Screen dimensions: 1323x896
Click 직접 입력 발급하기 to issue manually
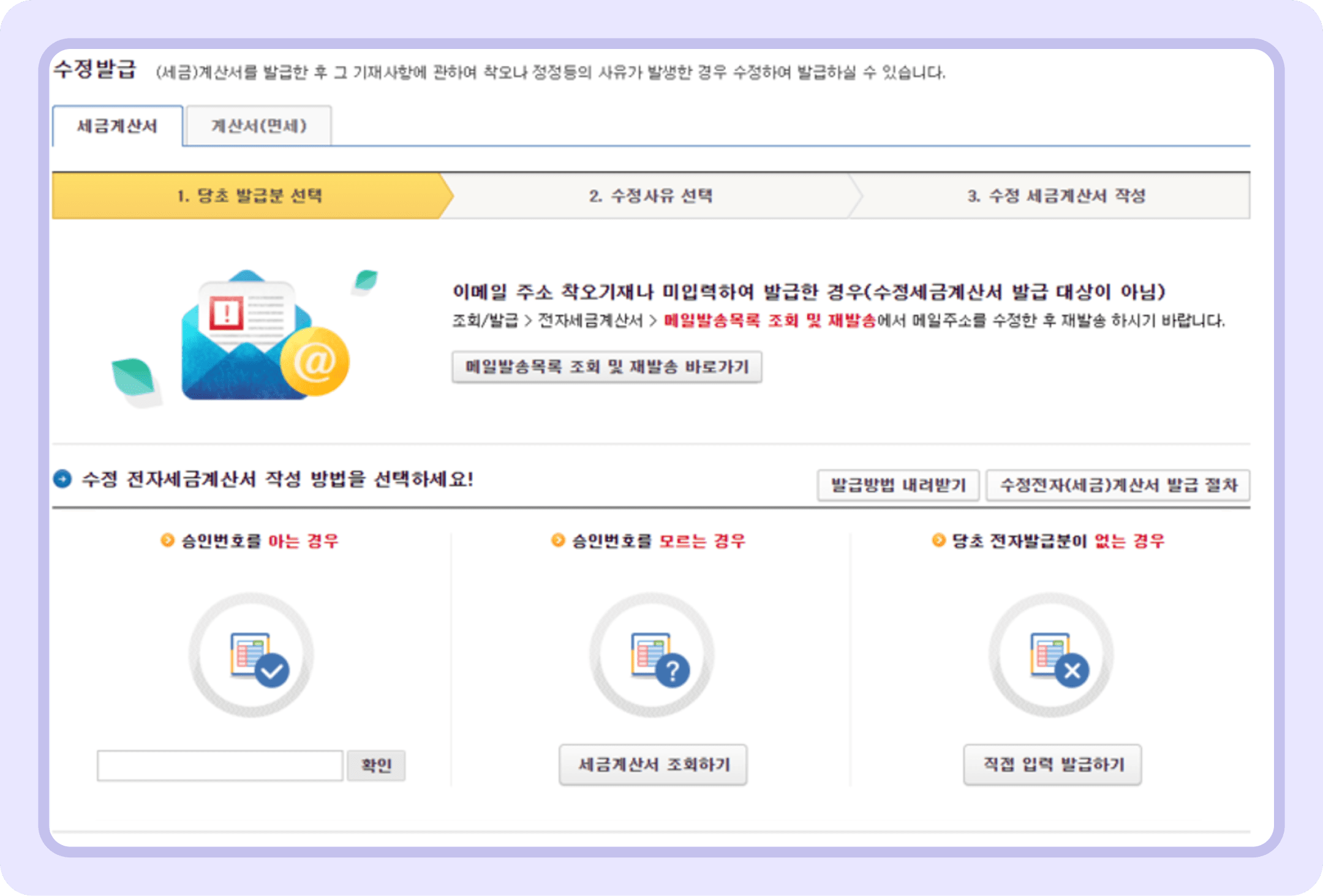click(1052, 764)
